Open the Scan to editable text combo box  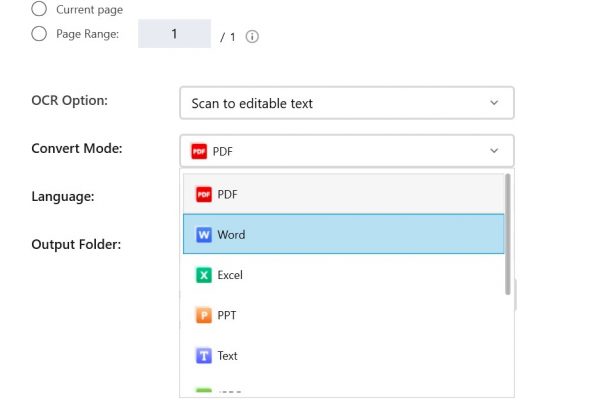[x=347, y=103]
